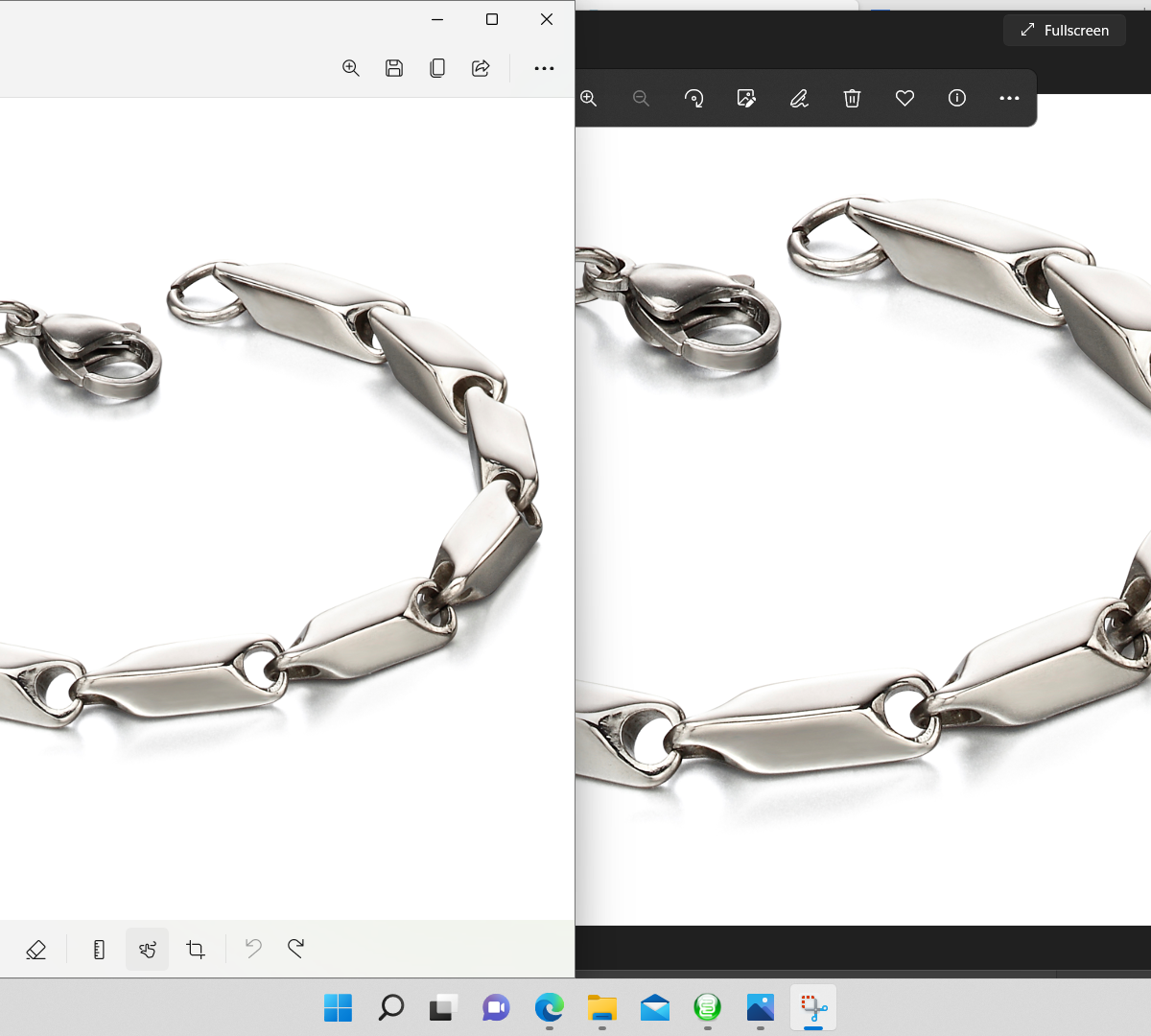This screenshot has height=1036, width=1151.
Task: Undo the last edit in Snipping Tool
Action: click(253, 949)
